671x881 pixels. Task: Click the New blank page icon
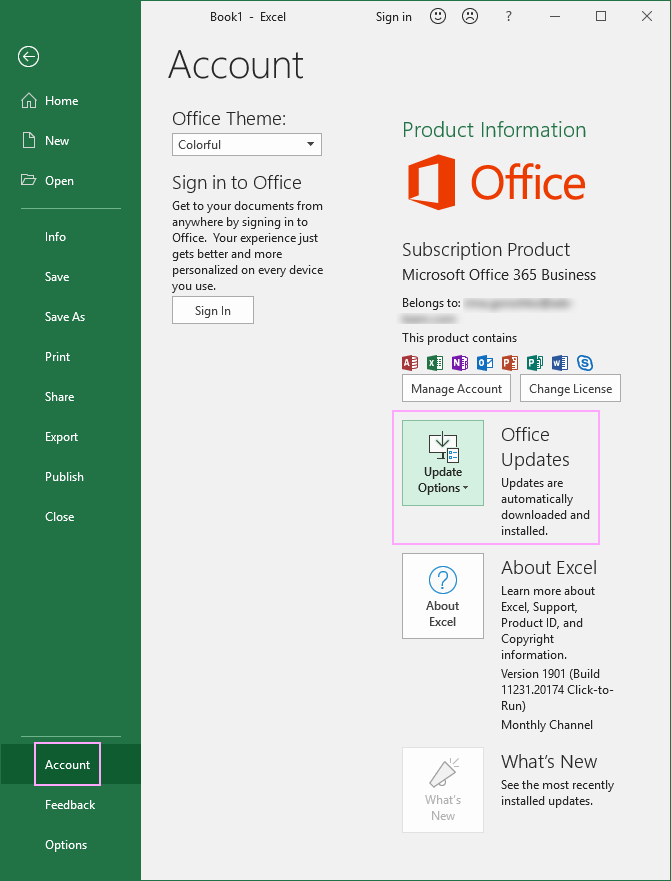pos(29,140)
